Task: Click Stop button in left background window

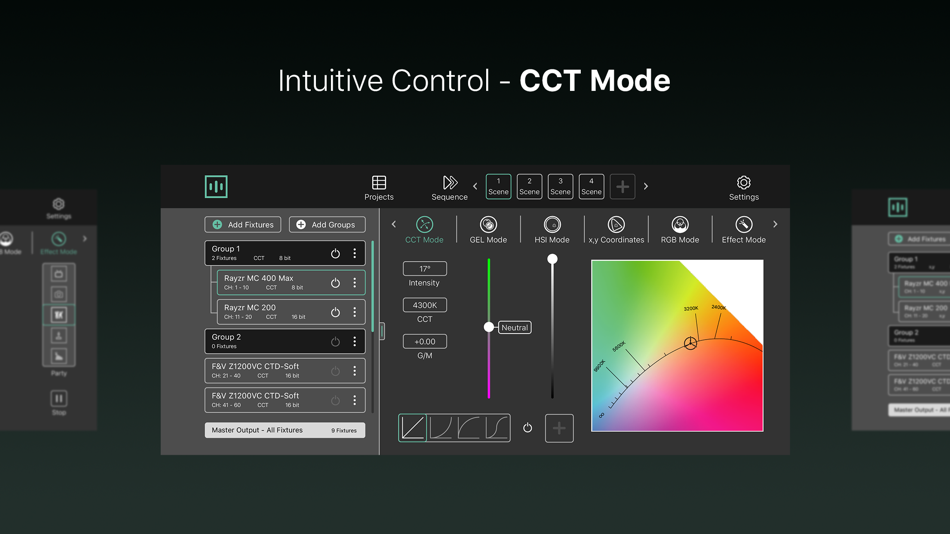Action: (x=59, y=402)
